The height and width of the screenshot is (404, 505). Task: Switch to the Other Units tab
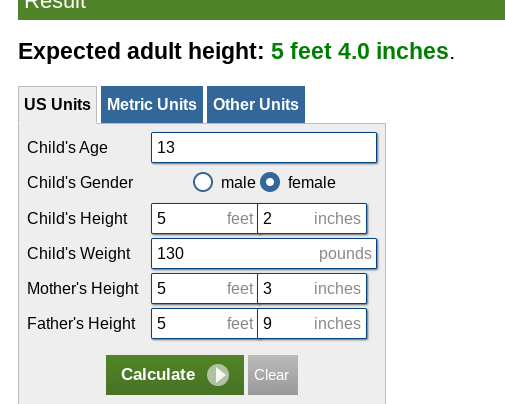click(x=256, y=105)
